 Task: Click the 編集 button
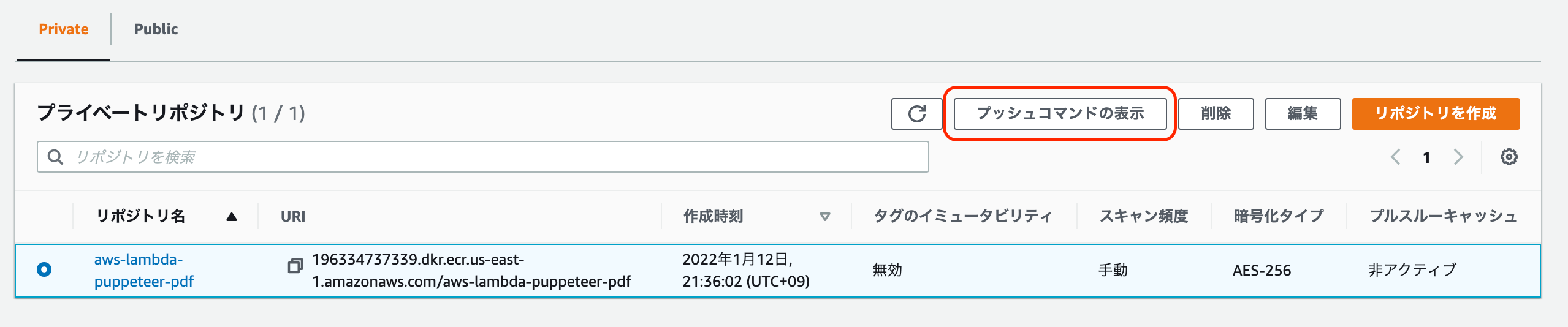coord(1303,114)
